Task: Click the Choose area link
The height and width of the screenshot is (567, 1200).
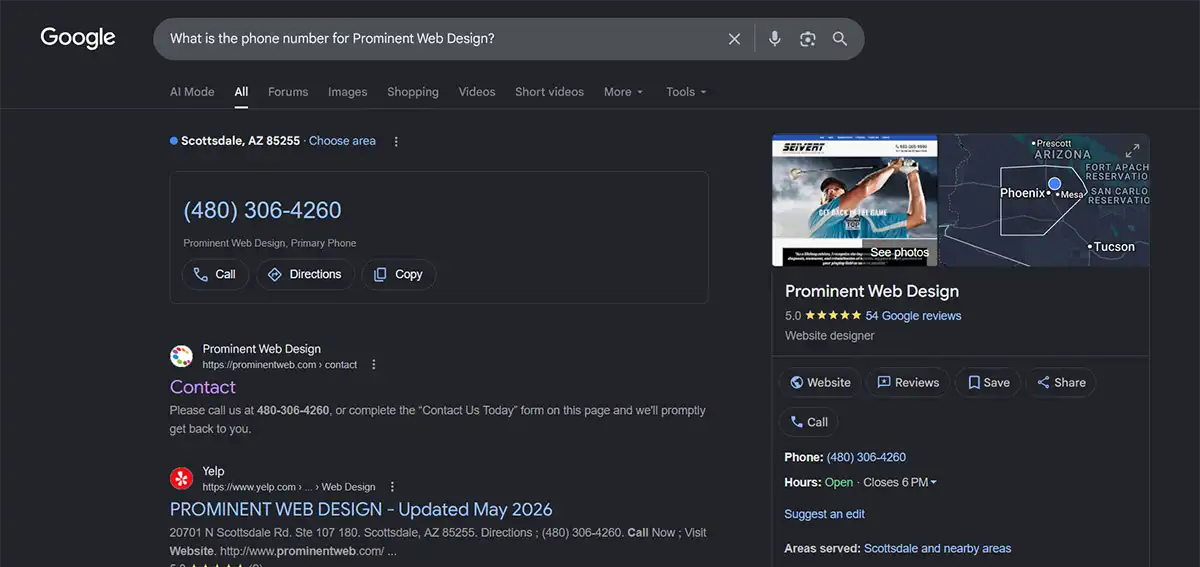Action: (342, 141)
